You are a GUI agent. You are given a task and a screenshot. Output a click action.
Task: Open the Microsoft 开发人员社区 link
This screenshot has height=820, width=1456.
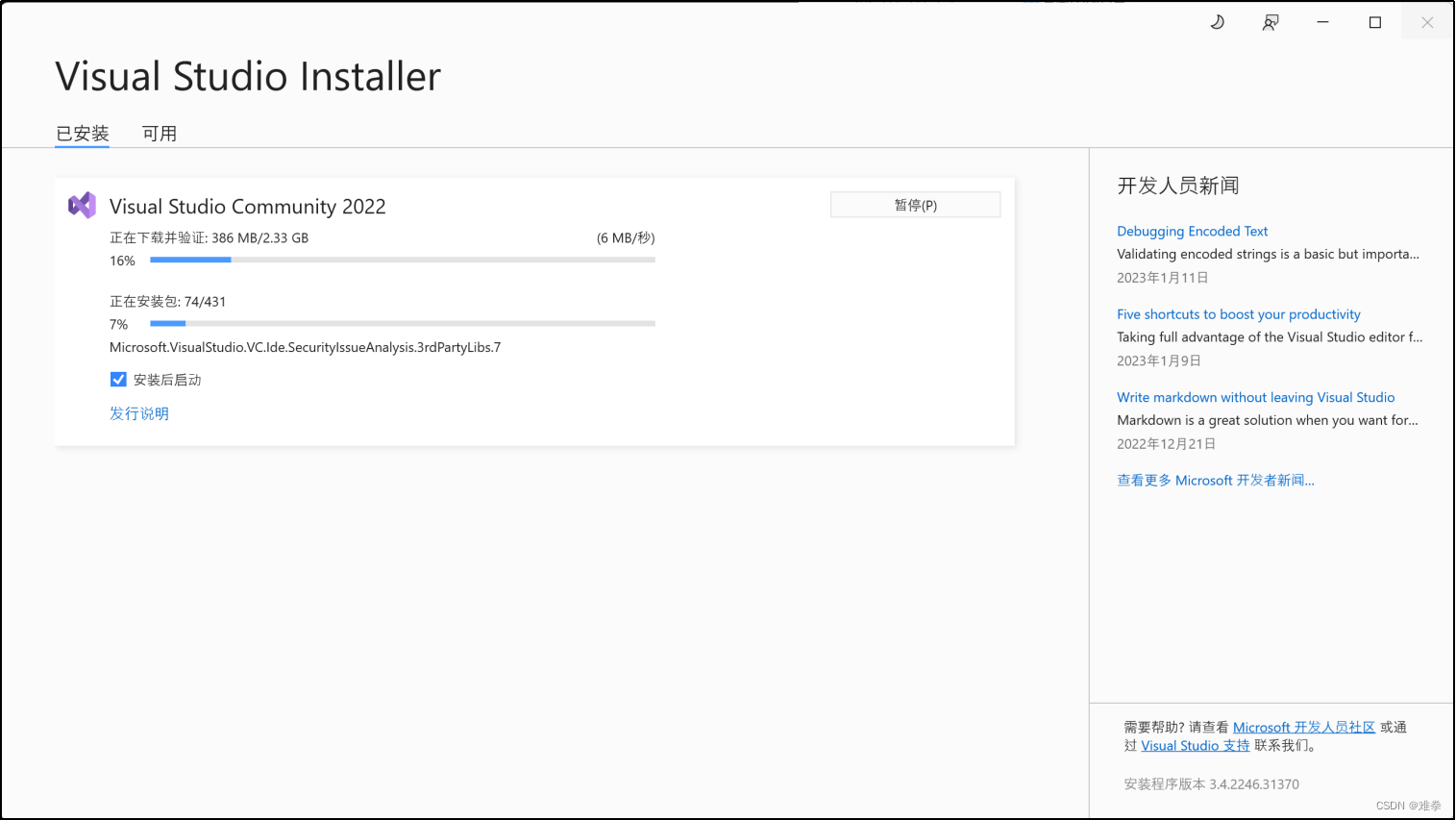pyautogui.click(x=1304, y=727)
